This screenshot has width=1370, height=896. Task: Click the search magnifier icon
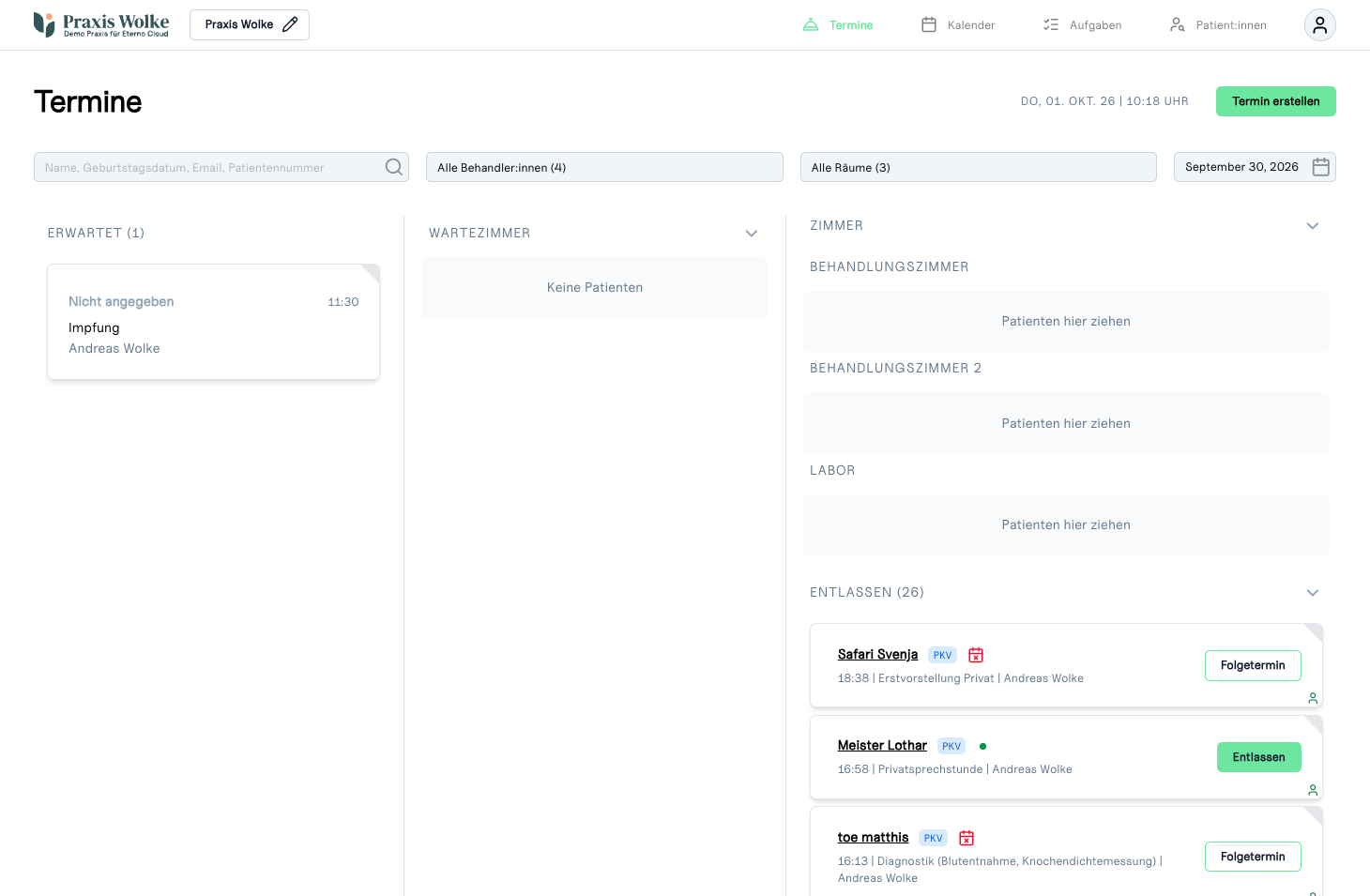394,167
